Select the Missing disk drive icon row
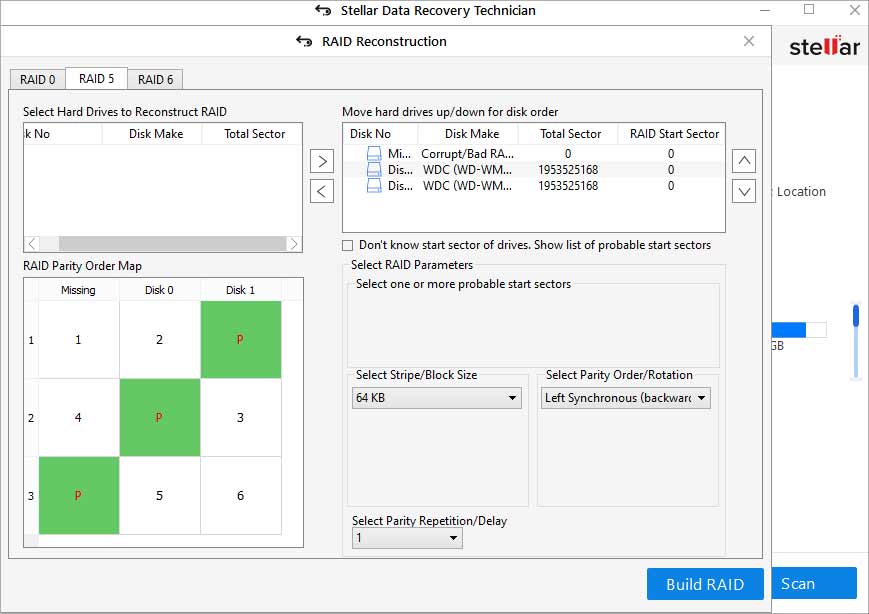This screenshot has height=614, width=869. 374,154
